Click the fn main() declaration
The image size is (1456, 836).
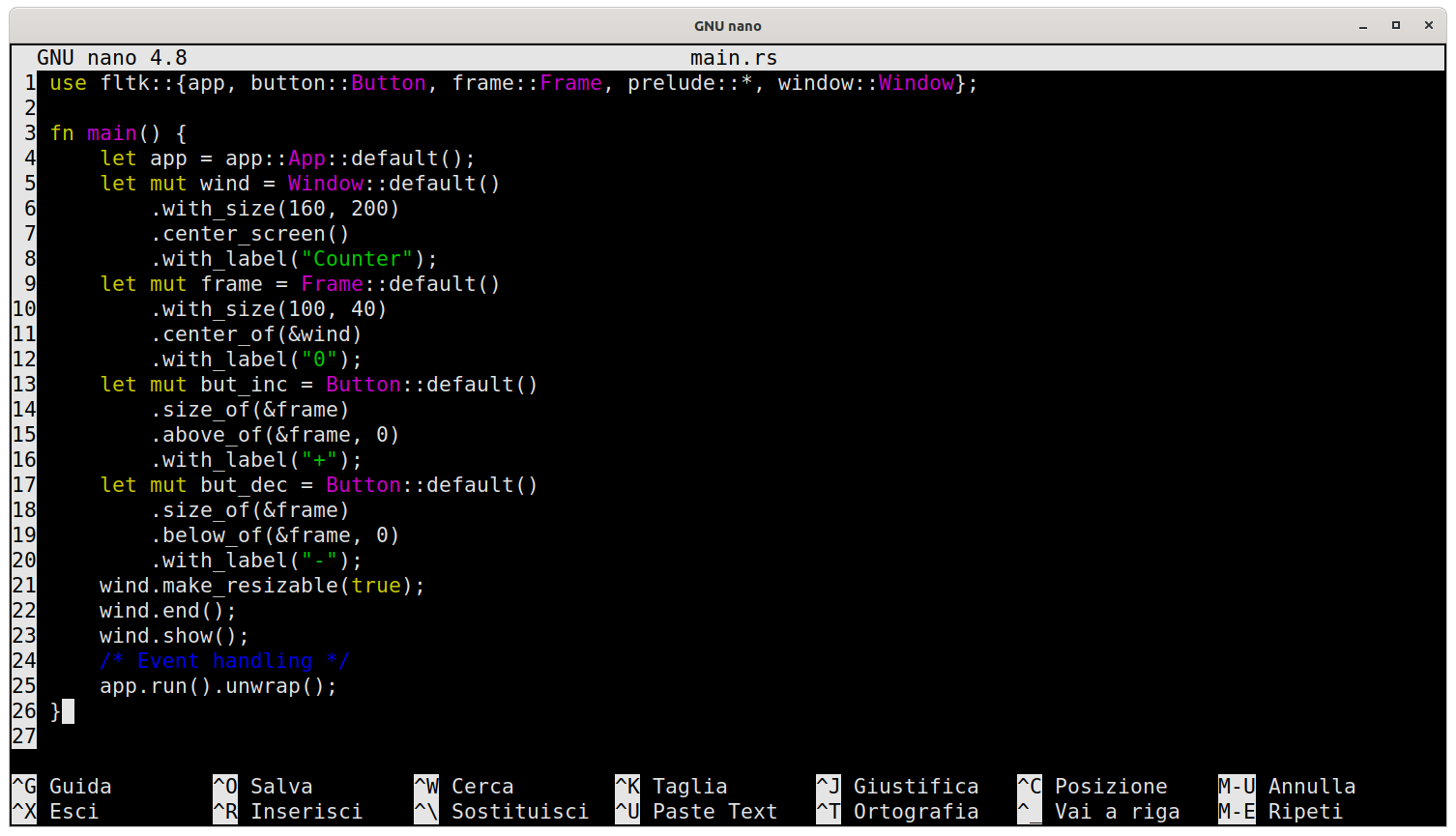pos(119,133)
